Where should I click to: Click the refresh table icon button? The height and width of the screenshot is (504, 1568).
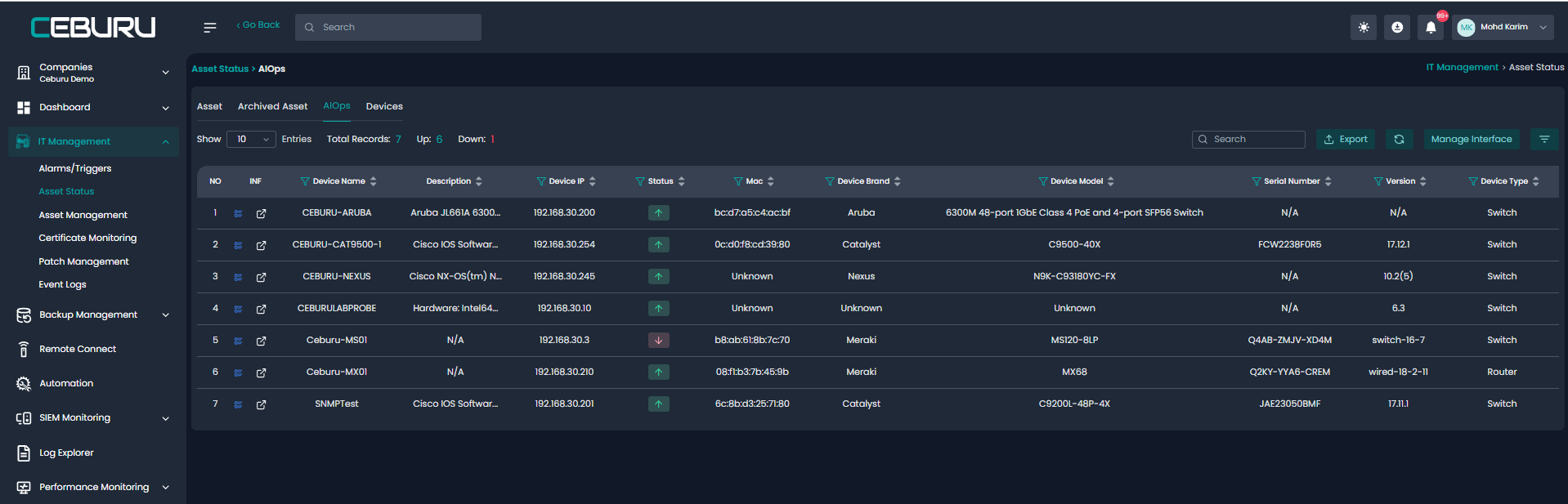click(1399, 140)
